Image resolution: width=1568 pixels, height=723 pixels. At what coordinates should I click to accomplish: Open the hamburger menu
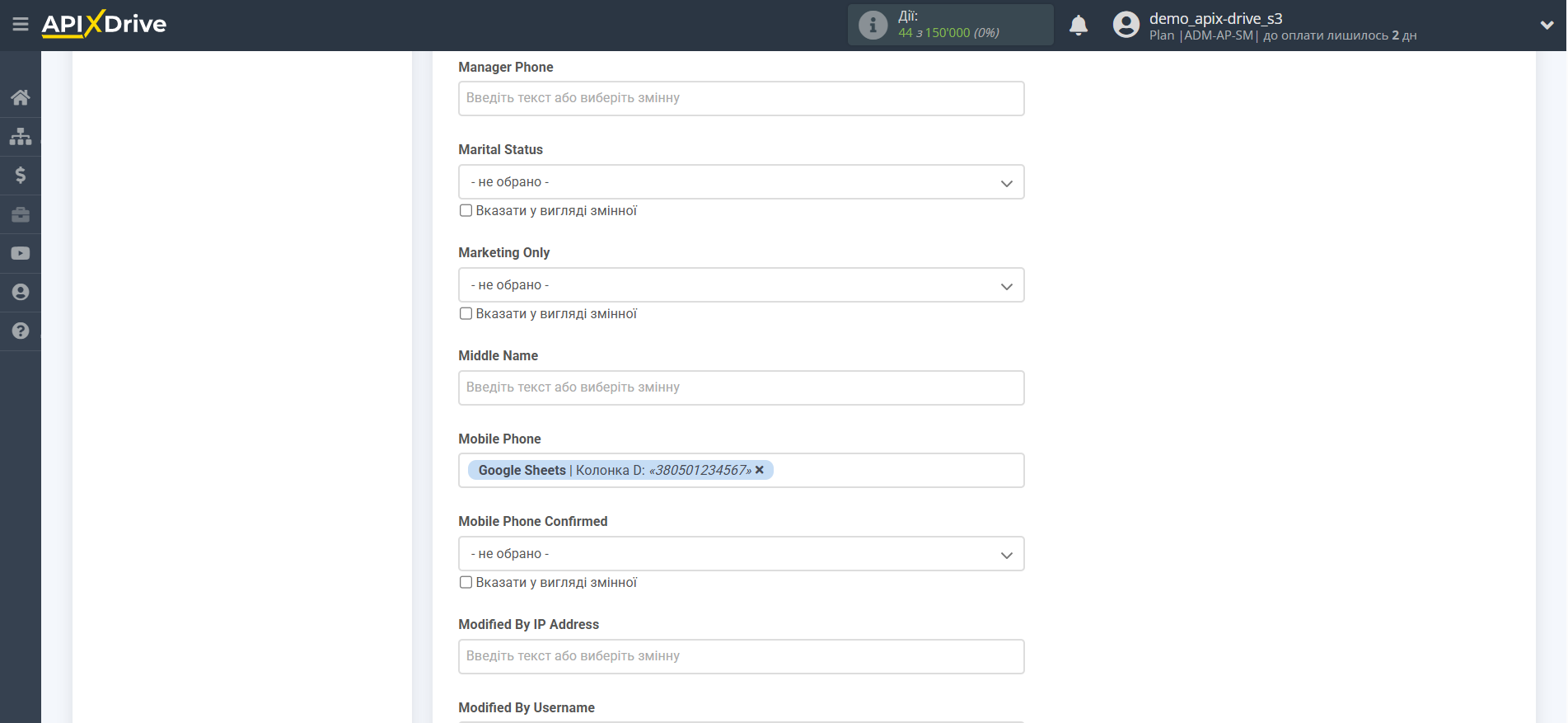[x=21, y=24]
